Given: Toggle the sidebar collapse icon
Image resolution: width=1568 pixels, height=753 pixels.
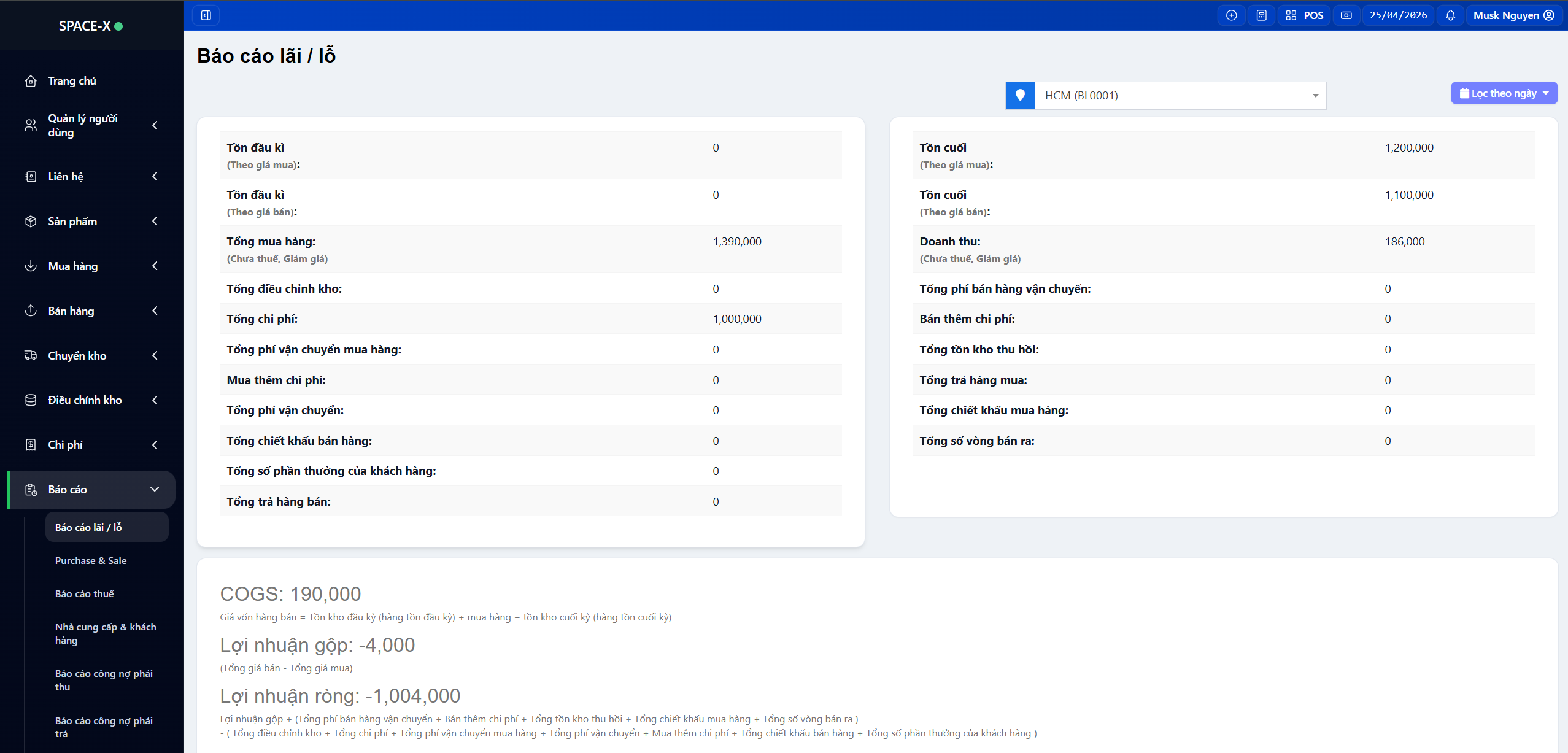Looking at the screenshot, I should coord(206,15).
